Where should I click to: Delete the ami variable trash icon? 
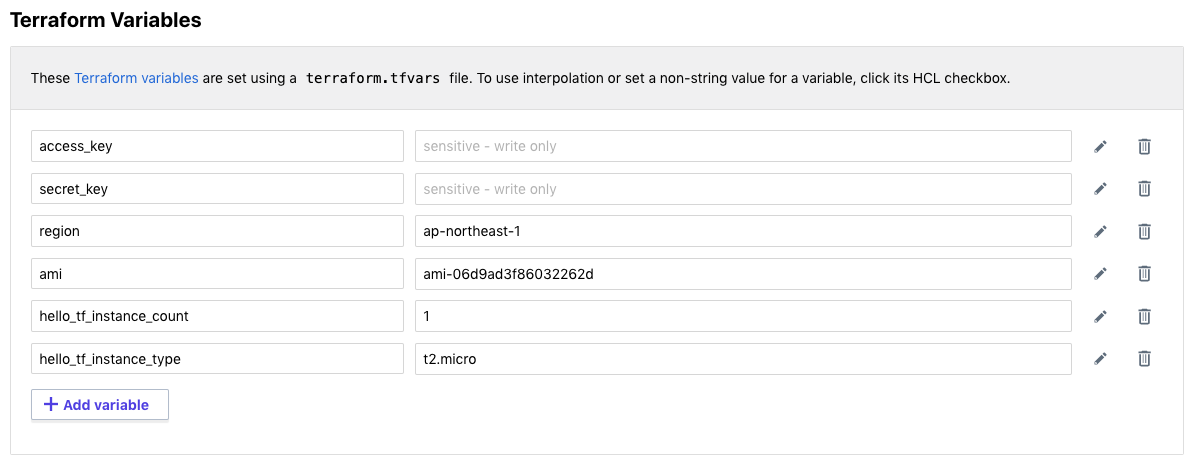click(x=1144, y=273)
